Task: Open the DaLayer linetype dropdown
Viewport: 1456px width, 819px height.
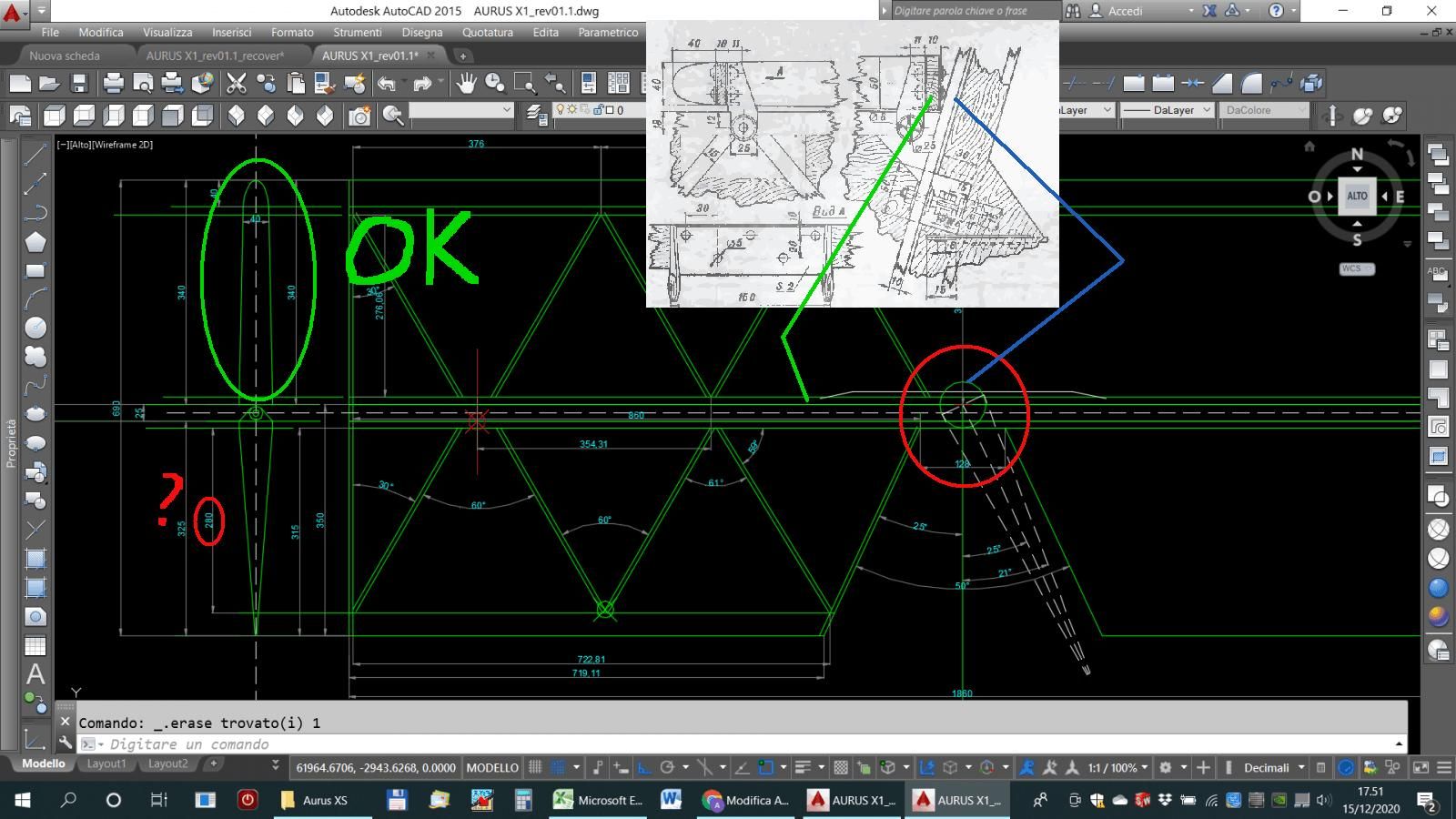Action: click(1167, 110)
